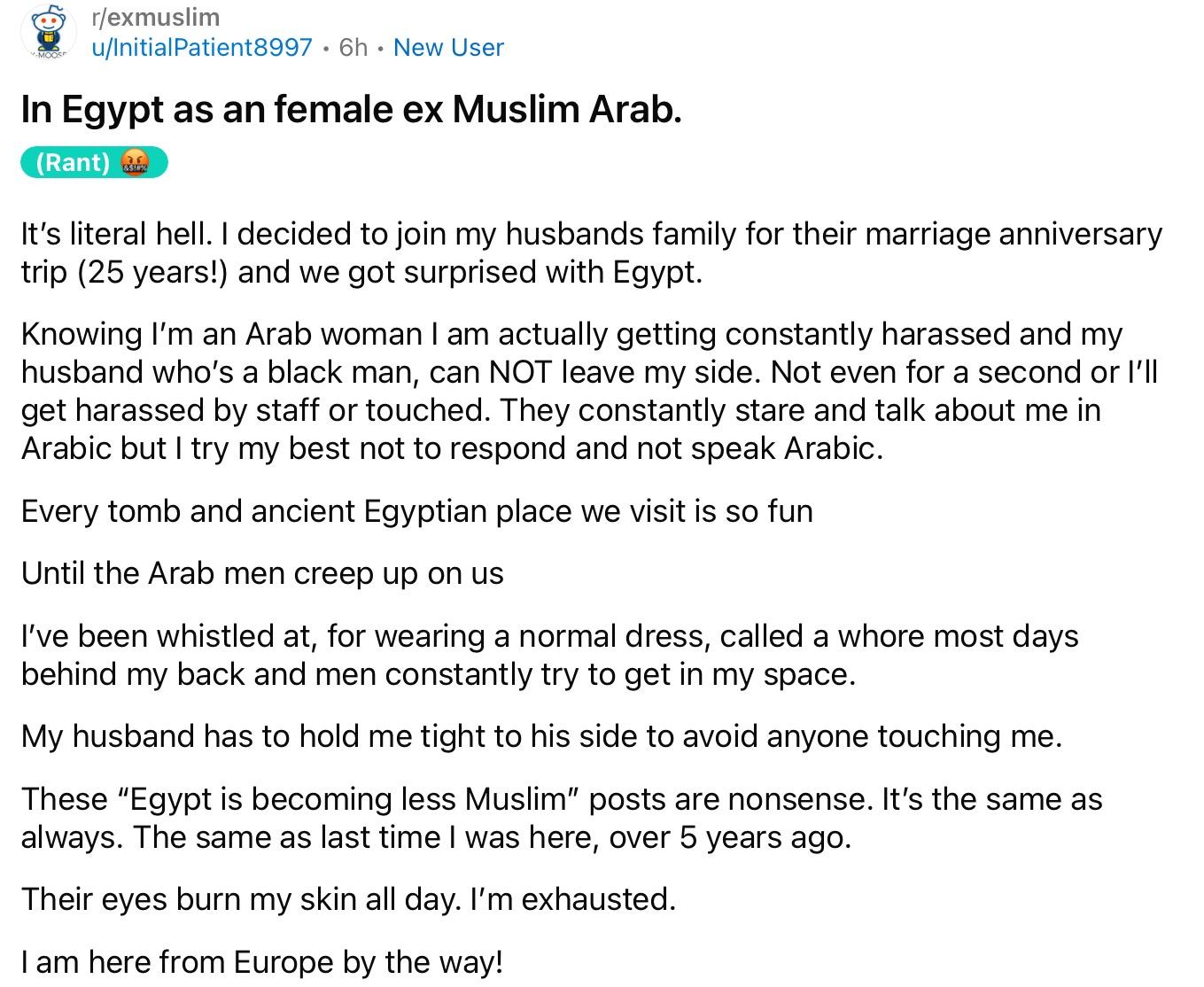Image resolution: width=1204 pixels, height=987 pixels.
Task: Click the final line "I am here from Europe"
Action: pos(262,962)
